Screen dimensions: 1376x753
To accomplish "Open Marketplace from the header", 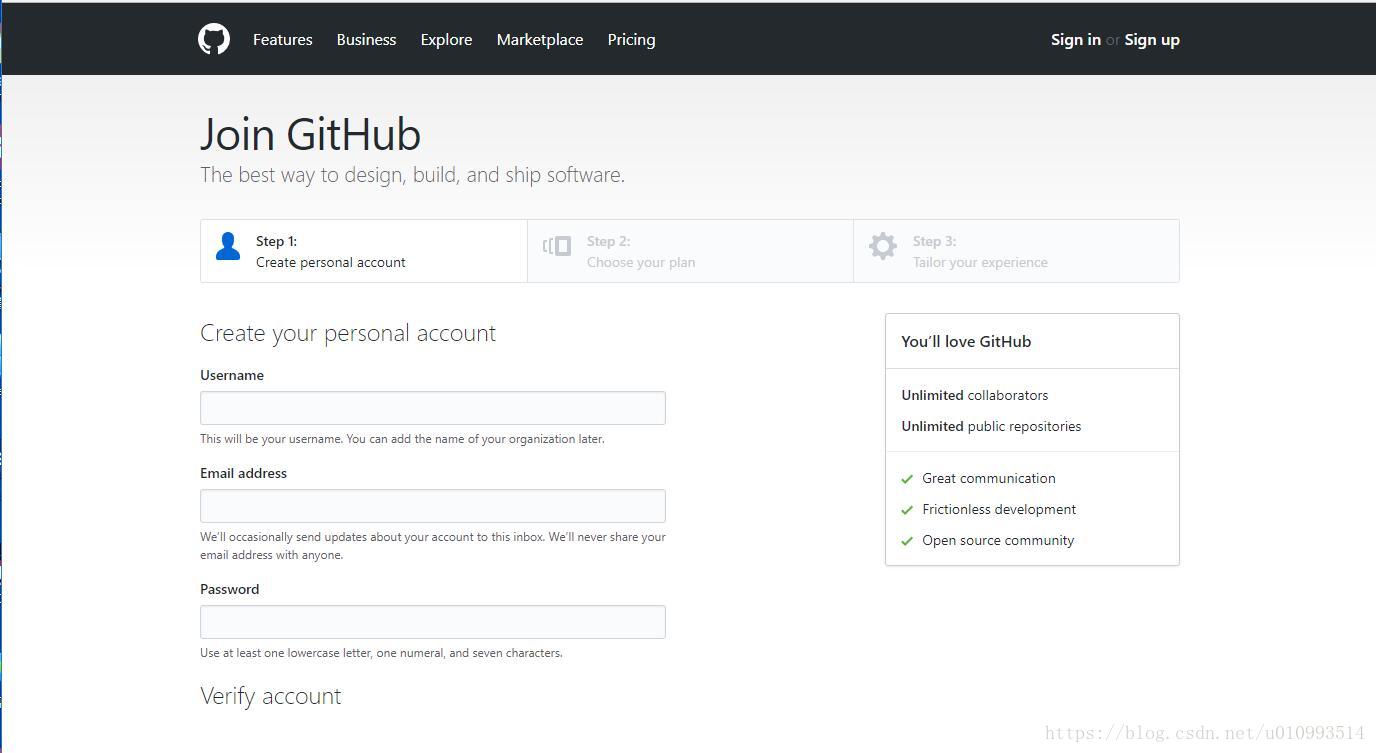I will point(540,40).
